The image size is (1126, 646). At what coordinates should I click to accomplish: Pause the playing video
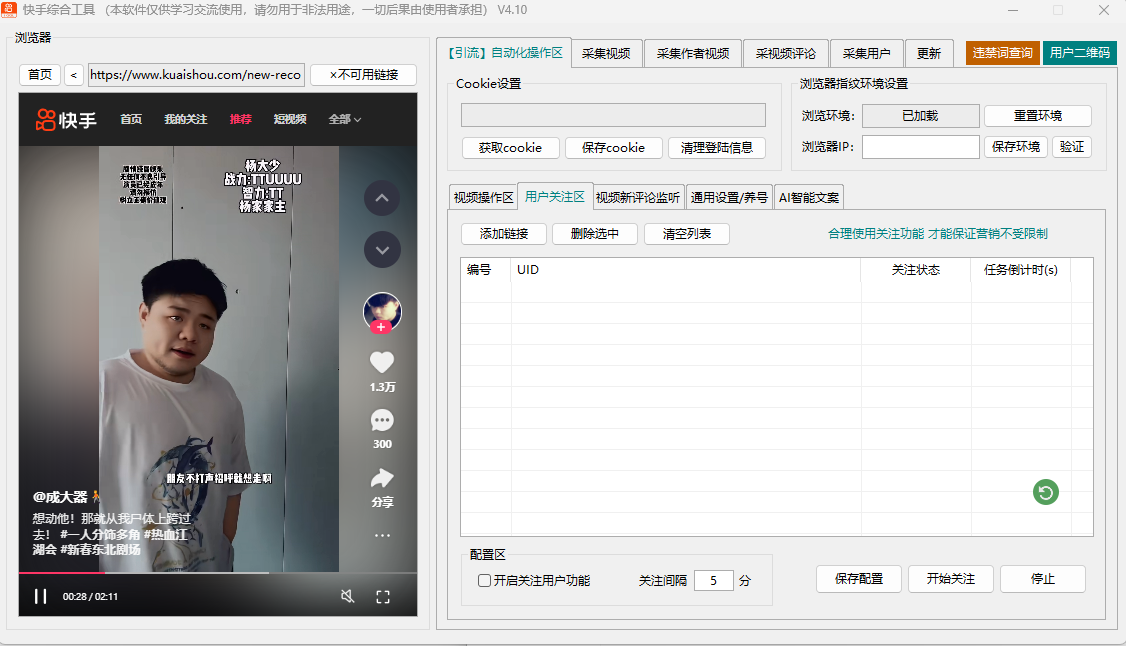[x=41, y=596]
